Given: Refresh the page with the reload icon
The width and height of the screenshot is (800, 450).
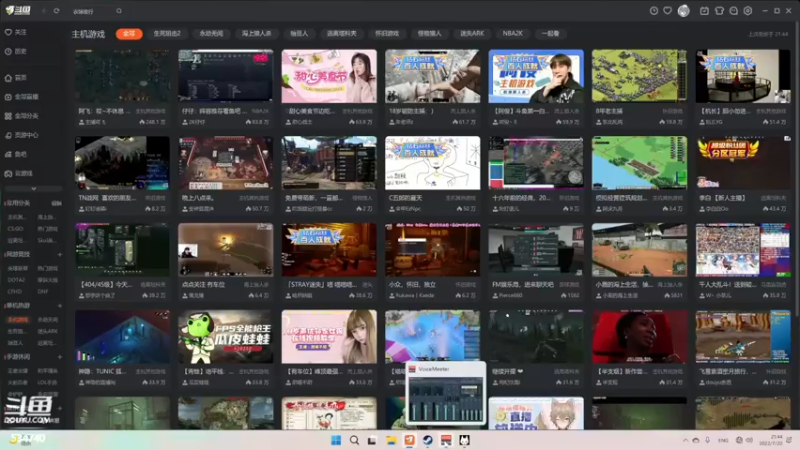Looking at the screenshot, I should tap(56, 11).
